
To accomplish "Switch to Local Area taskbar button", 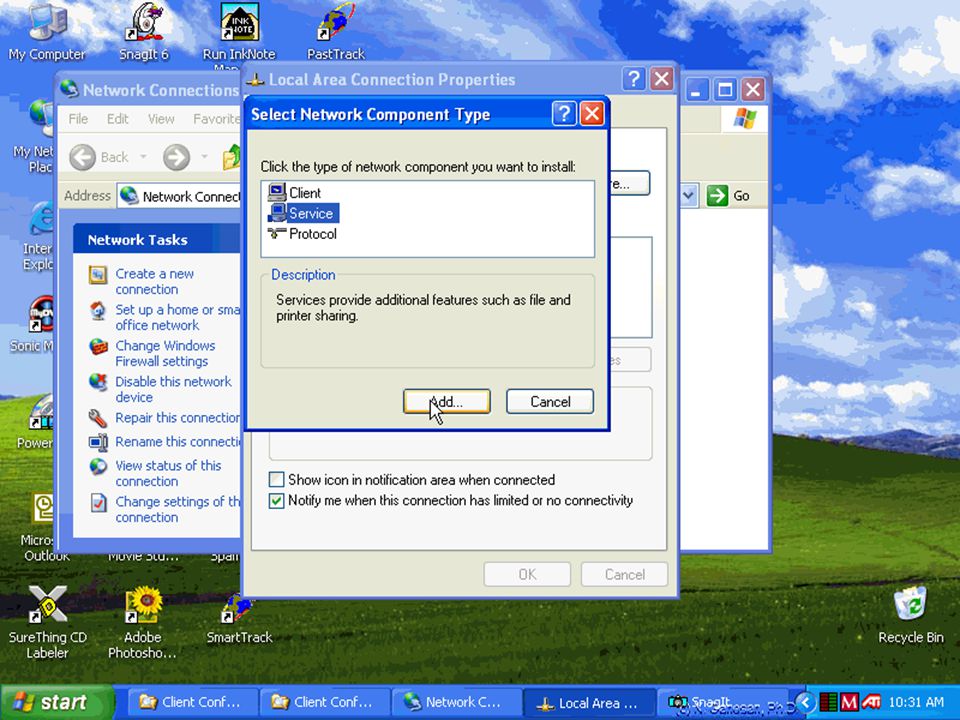I will coord(589,702).
